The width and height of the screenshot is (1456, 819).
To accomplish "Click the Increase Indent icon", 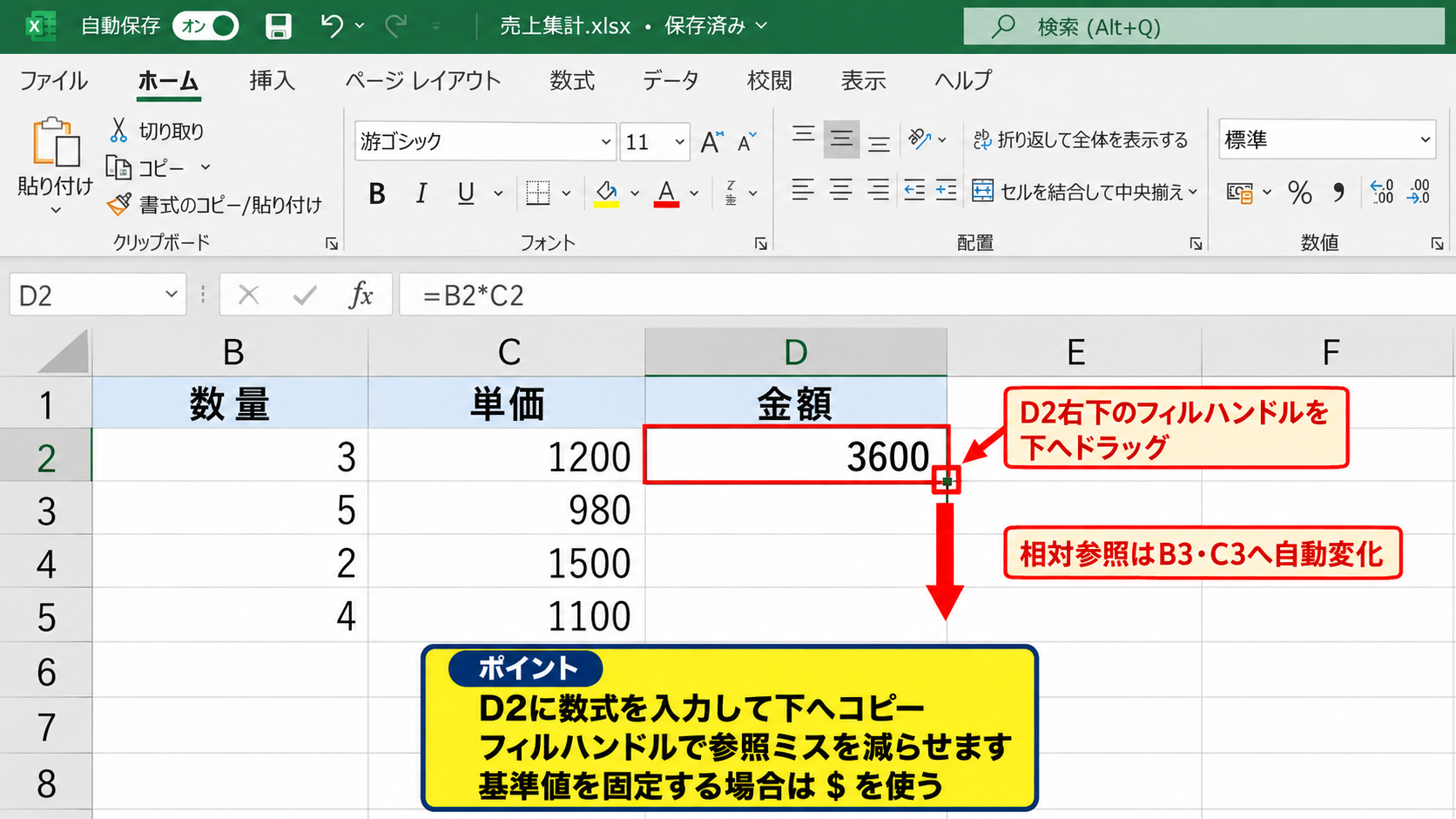I will tap(947, 190).
